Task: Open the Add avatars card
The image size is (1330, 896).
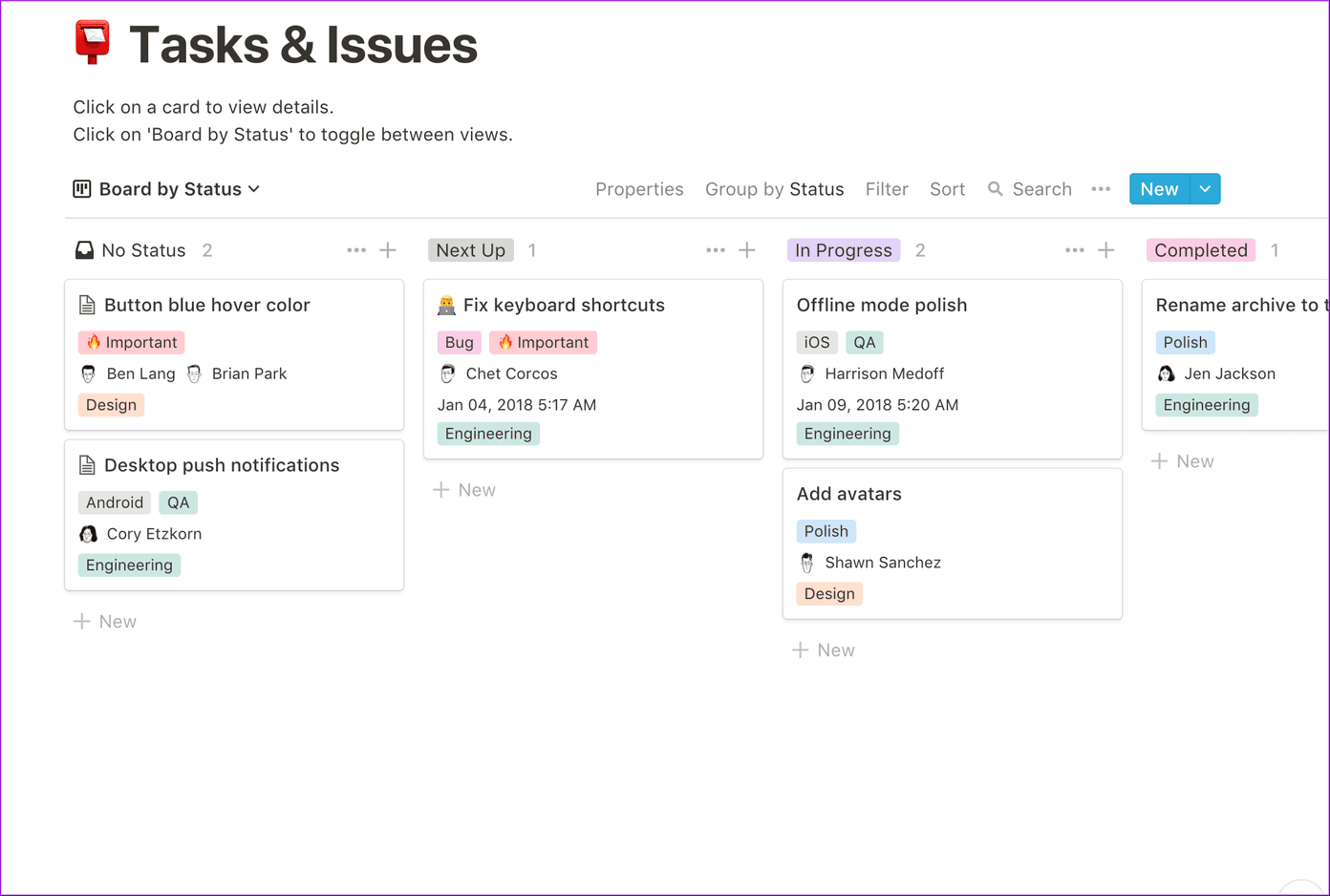Action: click(953, 544)
